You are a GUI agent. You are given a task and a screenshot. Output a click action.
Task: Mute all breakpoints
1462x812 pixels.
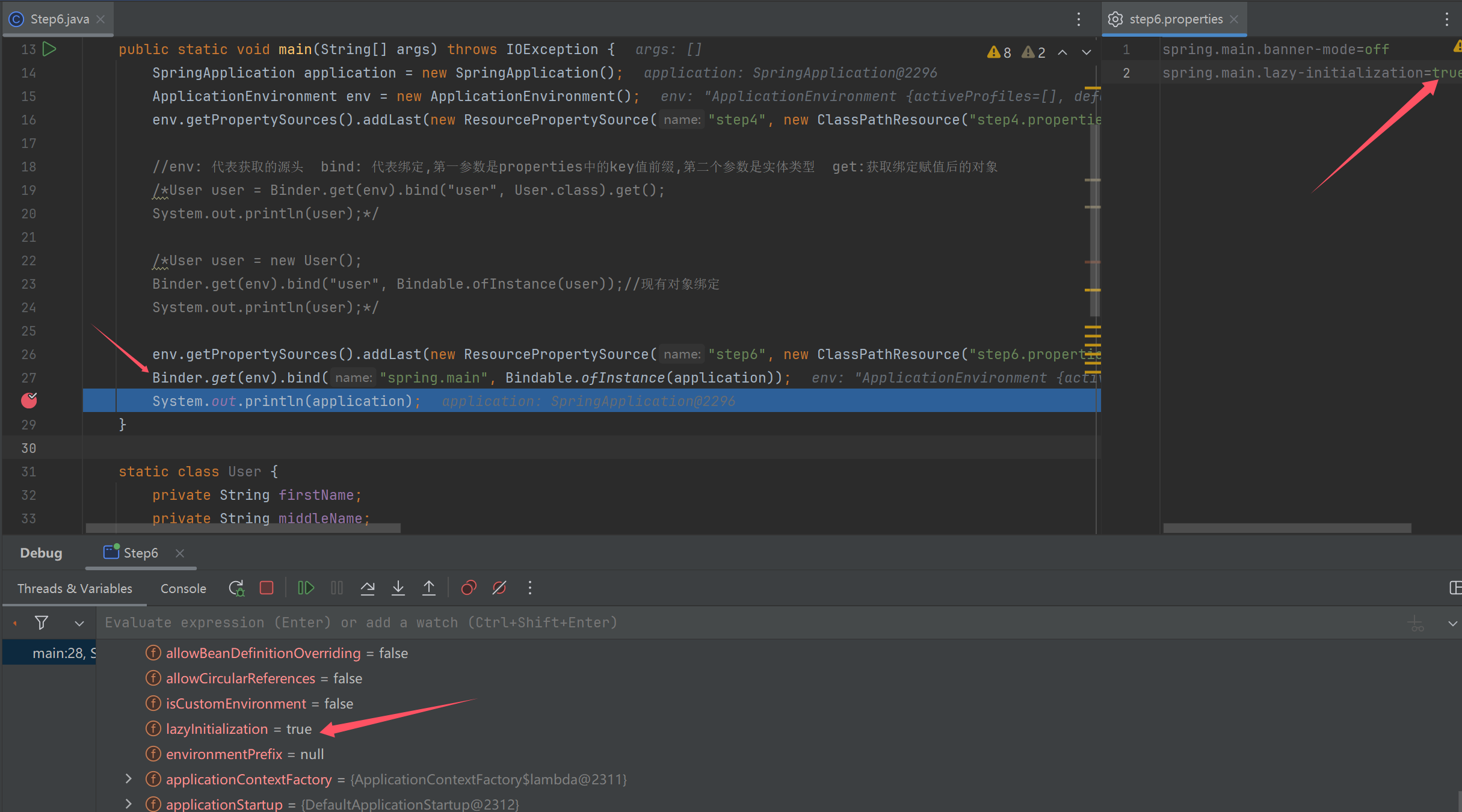click(499, 588)
